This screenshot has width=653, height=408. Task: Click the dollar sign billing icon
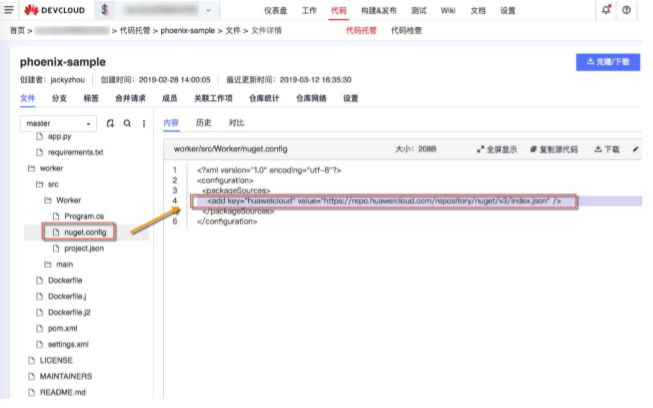click(105, 10)
